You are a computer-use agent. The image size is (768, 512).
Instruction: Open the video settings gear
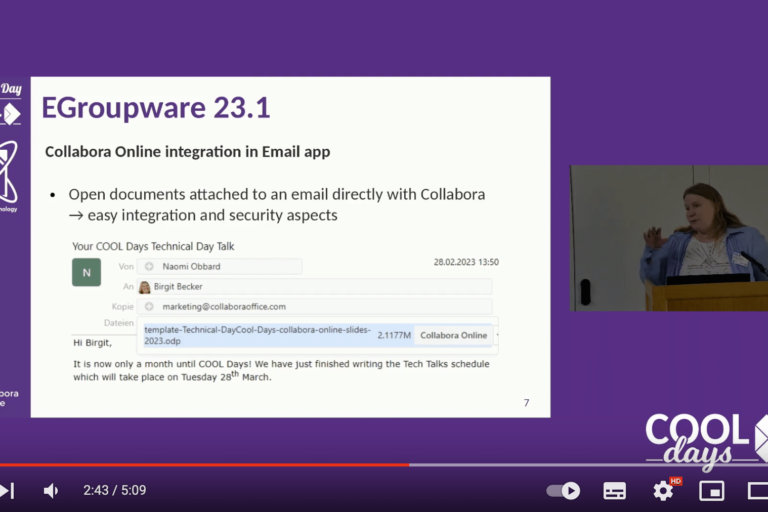click(664, 490)
